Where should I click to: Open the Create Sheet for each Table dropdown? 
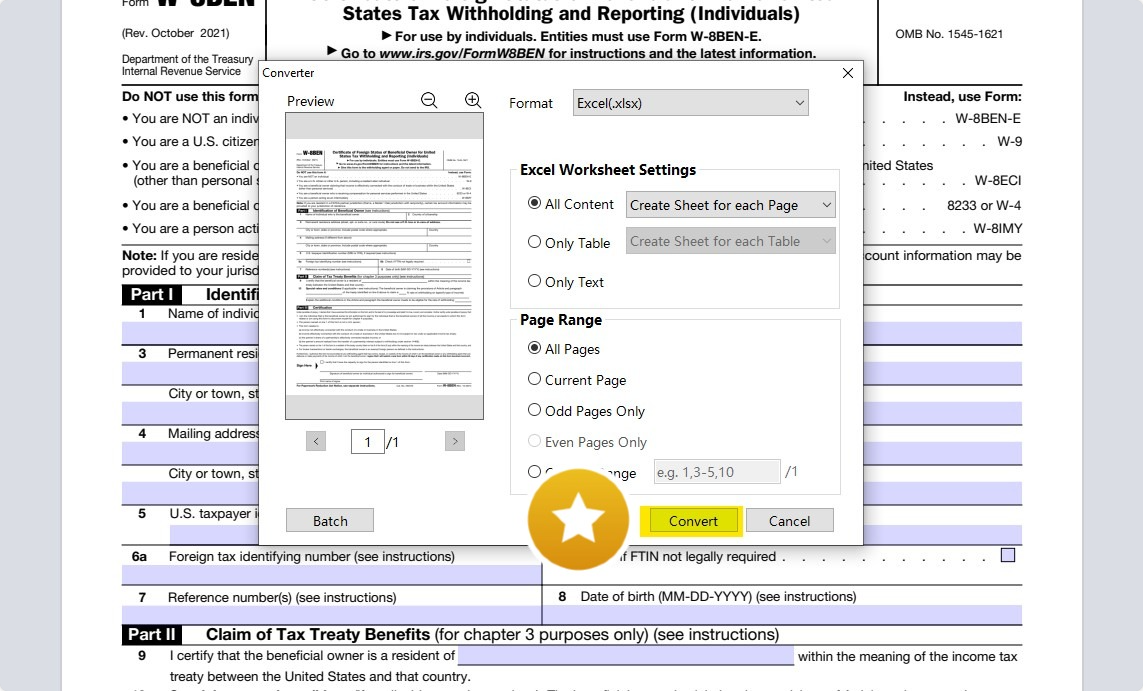tap(730, 241)
